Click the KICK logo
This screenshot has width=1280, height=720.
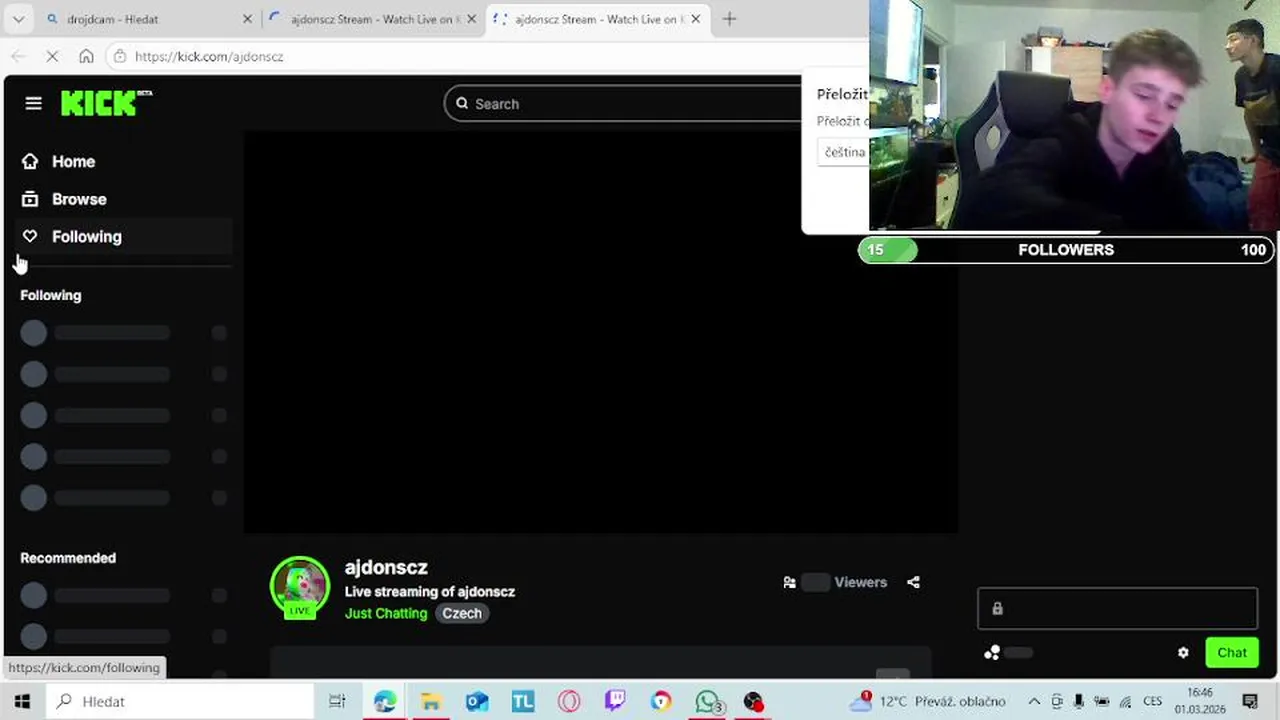tap(106, 103)
